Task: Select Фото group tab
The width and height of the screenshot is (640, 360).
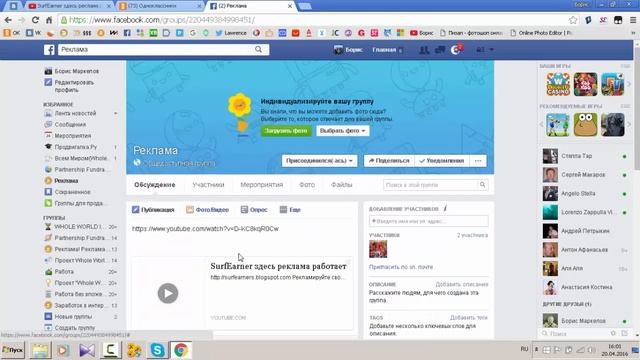Action: 307,185
